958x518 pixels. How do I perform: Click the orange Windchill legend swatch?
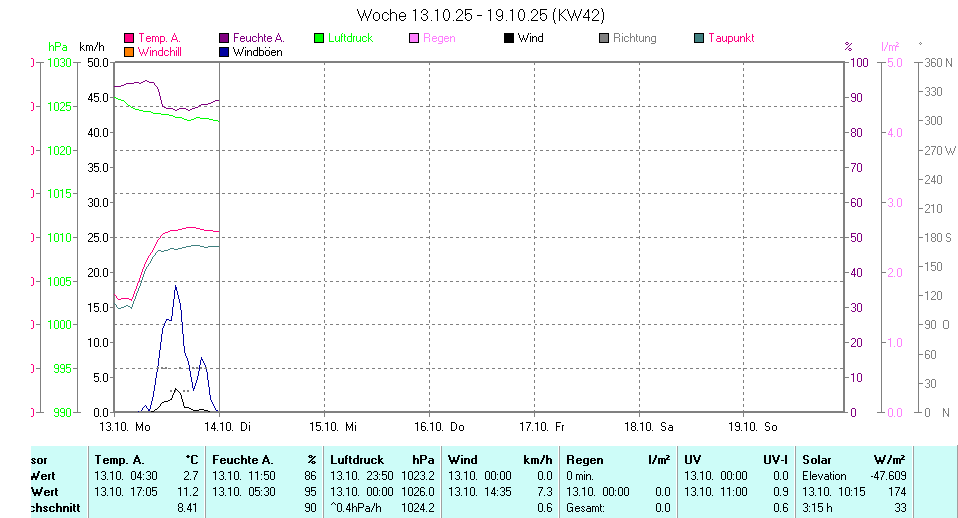tap(129, 52)
